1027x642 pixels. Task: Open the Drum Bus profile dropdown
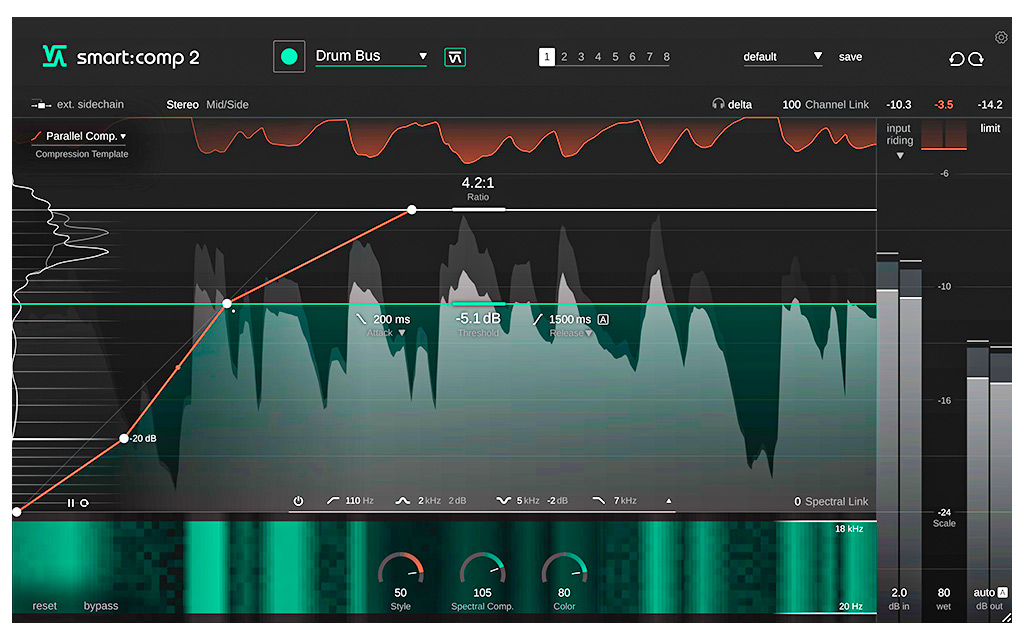423,57
